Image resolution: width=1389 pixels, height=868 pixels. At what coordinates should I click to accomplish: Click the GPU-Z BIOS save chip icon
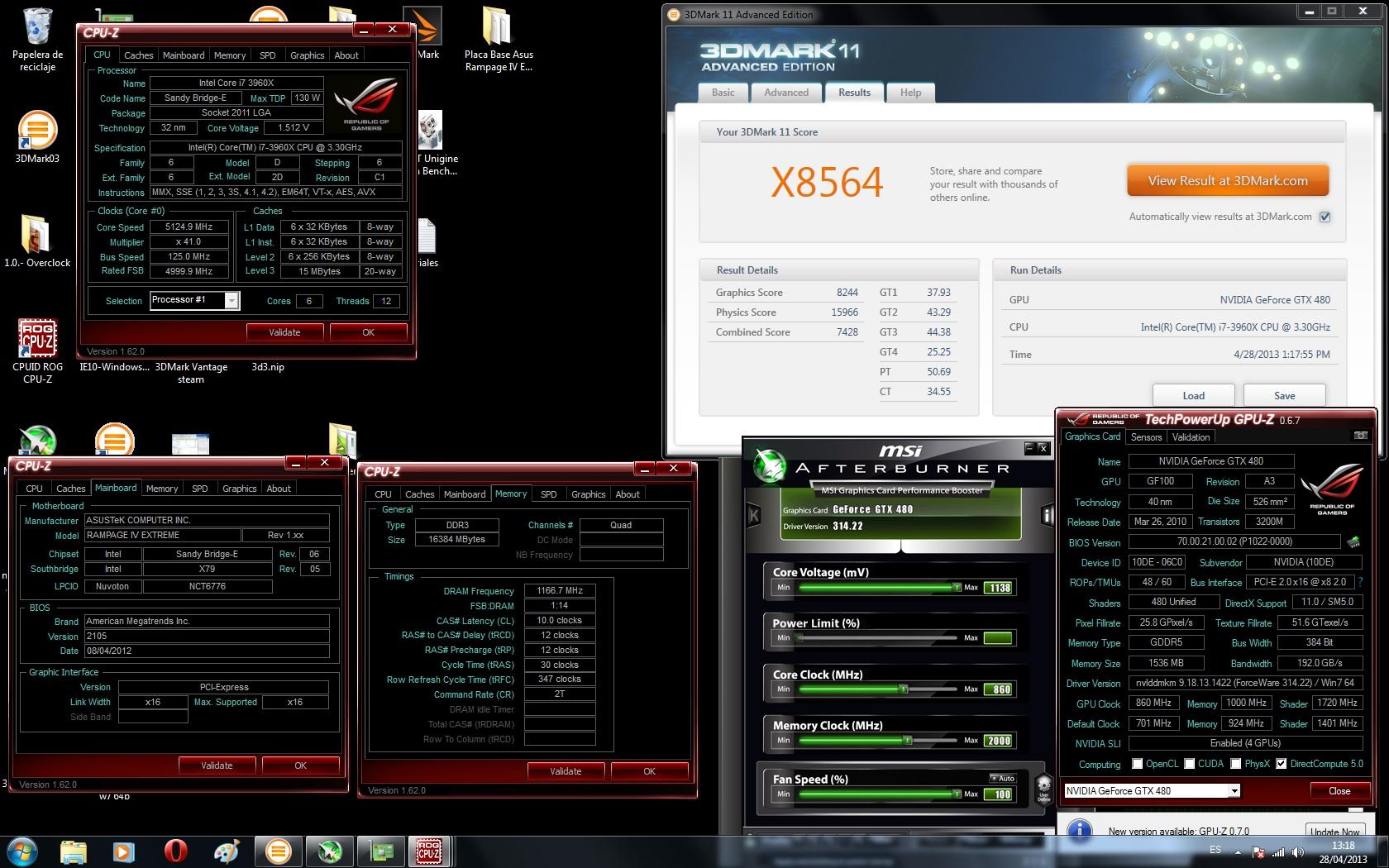click(x=1353, y=543)
